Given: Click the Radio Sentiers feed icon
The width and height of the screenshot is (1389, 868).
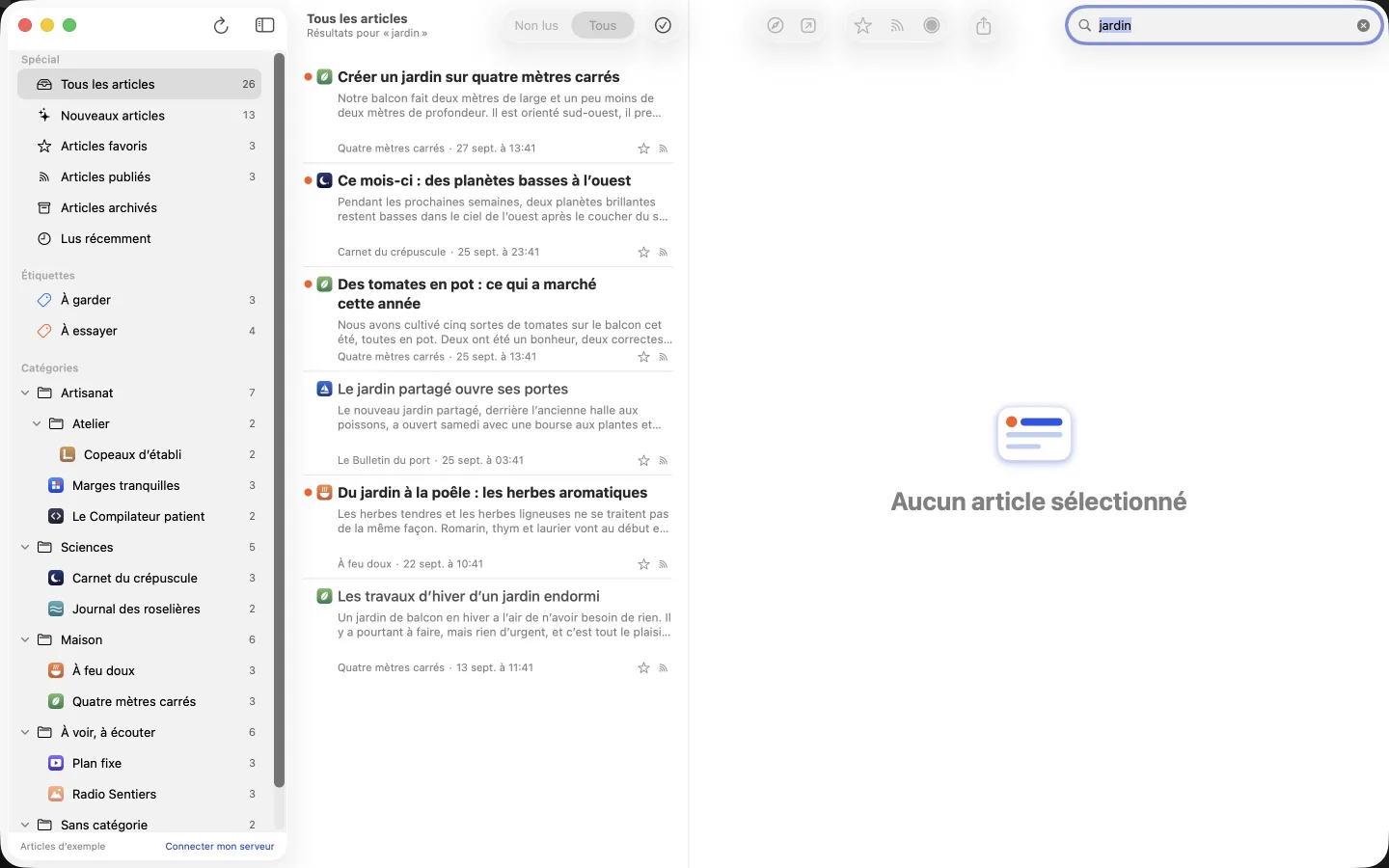Looking at the screenshot, I should click(x=56, y=794).
